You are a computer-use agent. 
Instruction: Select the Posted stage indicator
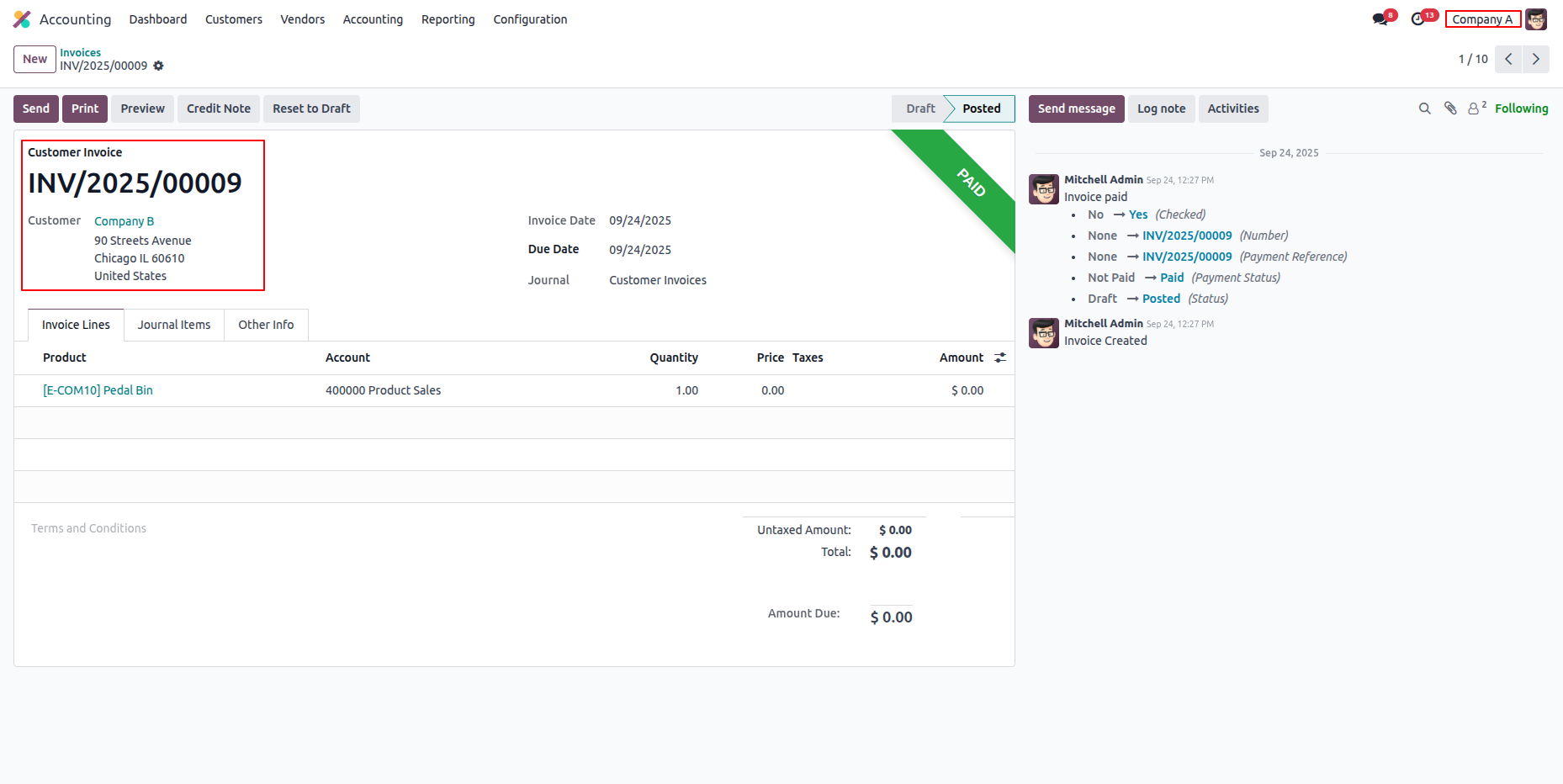980,109
